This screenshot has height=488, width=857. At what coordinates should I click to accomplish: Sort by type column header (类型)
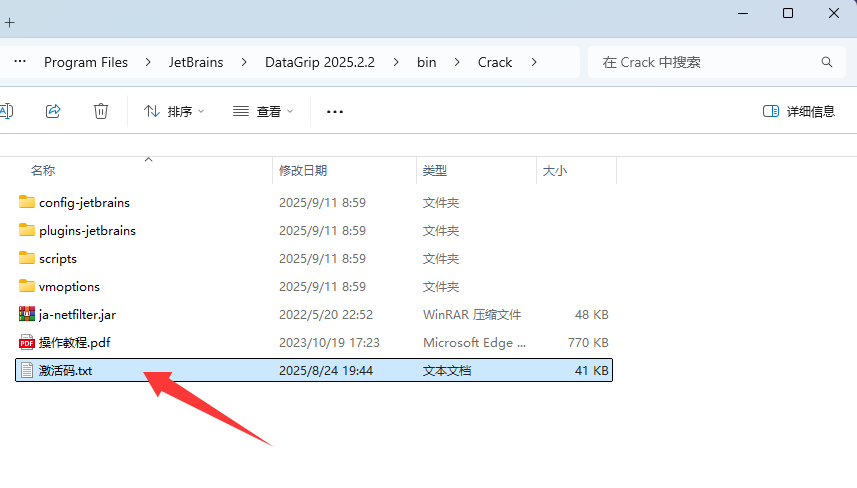[x=435, y=170]
